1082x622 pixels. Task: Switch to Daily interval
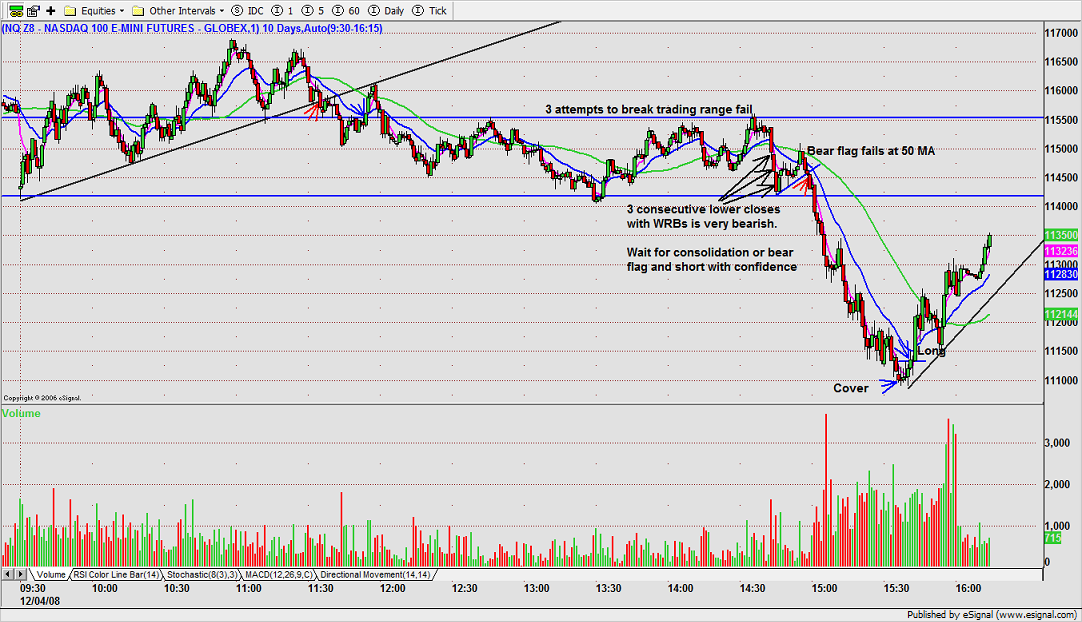tap(386, 10)
